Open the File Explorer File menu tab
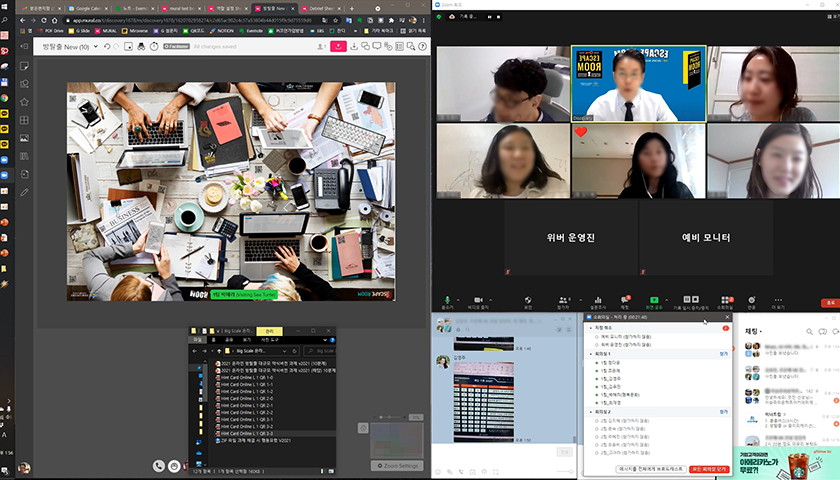This screenshot has width=840, height=480. pyautogui.click(x=197, y=340)
